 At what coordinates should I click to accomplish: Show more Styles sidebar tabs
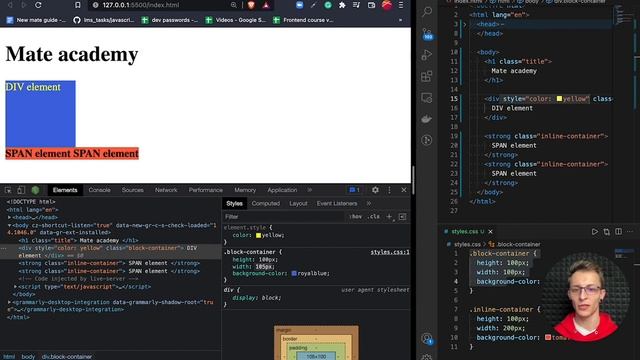pyautogui.click(x=369, y=203)
